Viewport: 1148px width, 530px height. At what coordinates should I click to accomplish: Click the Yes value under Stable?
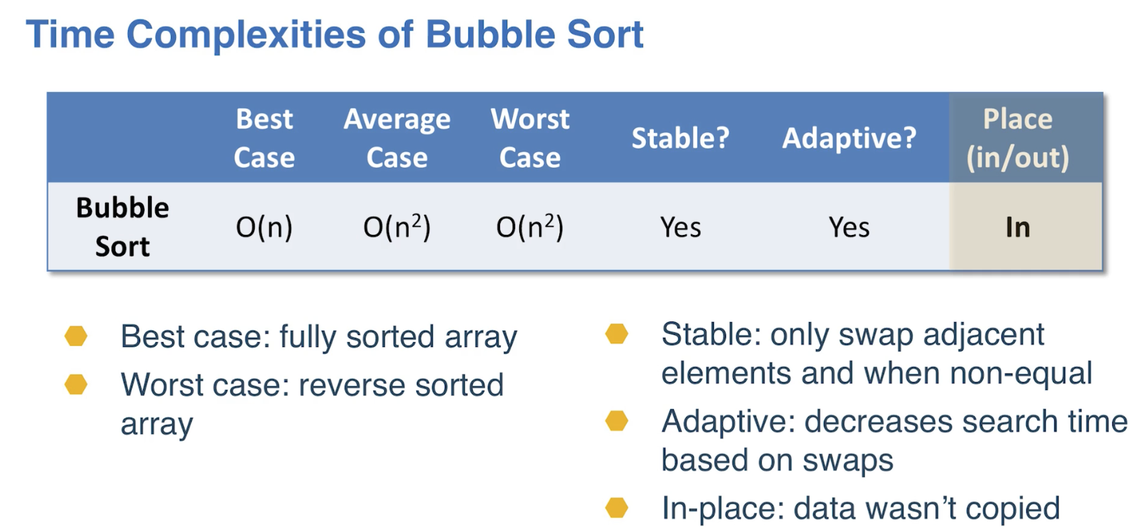coord(681,228)
